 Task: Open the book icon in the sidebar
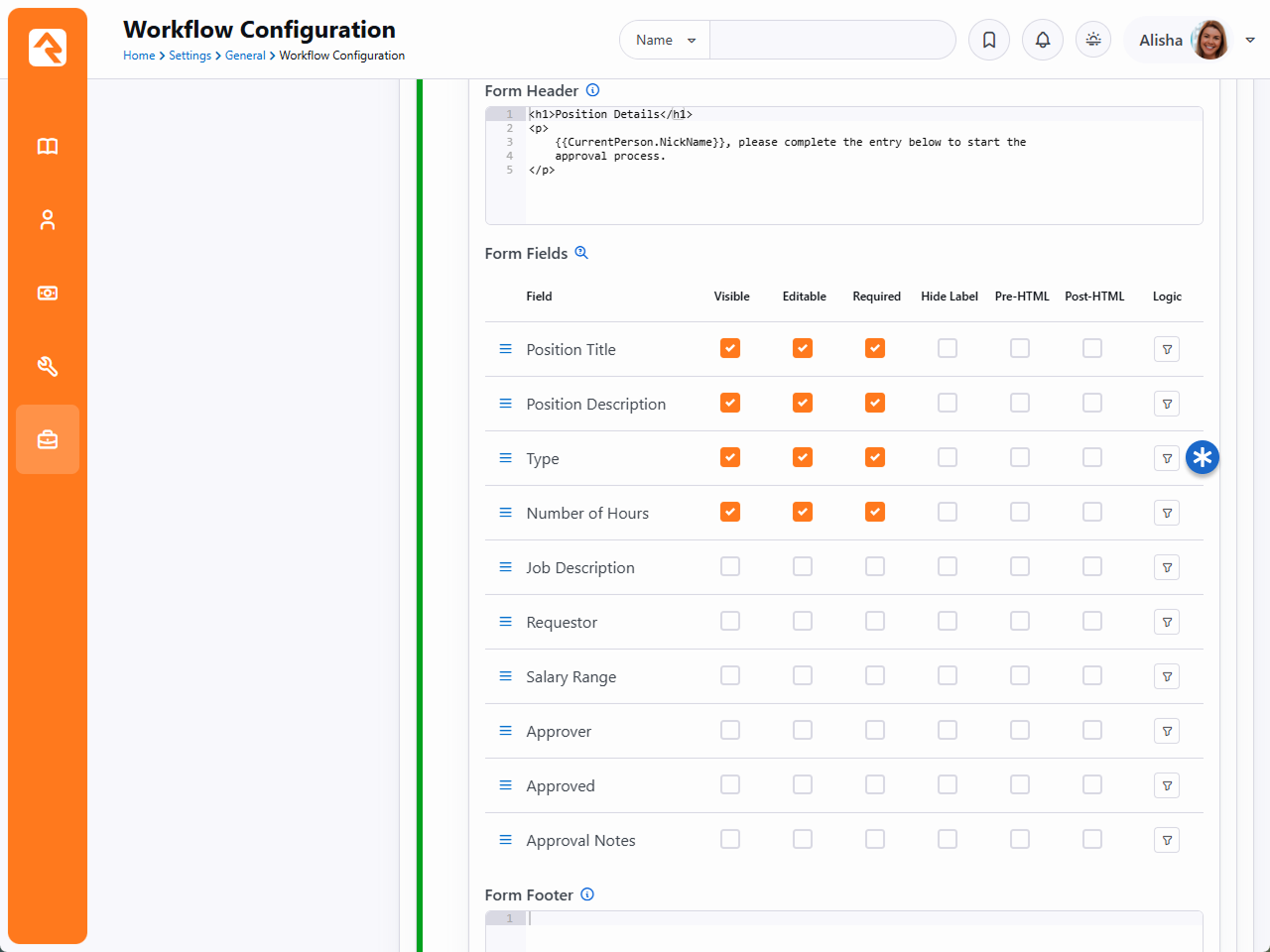pos(48,147)
